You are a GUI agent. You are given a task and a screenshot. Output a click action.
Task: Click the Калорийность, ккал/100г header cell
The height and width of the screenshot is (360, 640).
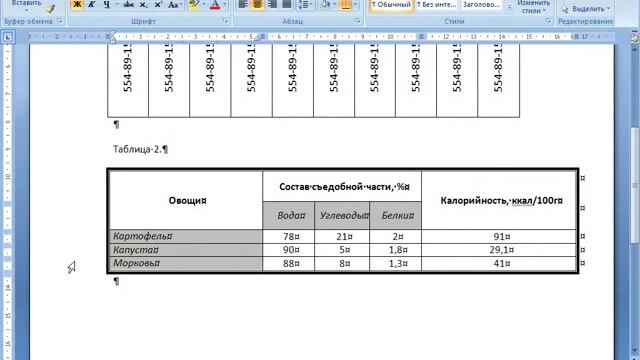click(499, 200)
